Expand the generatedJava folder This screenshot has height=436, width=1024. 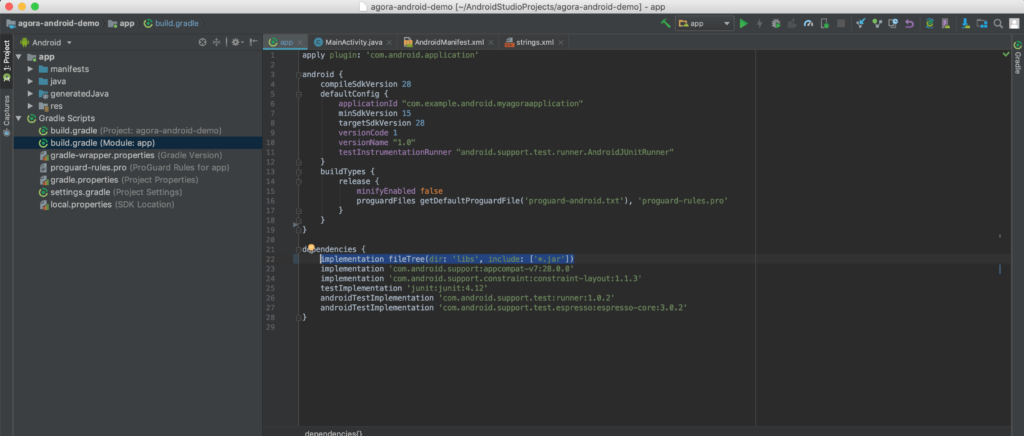pyautogui.click(x=30, y=94)
